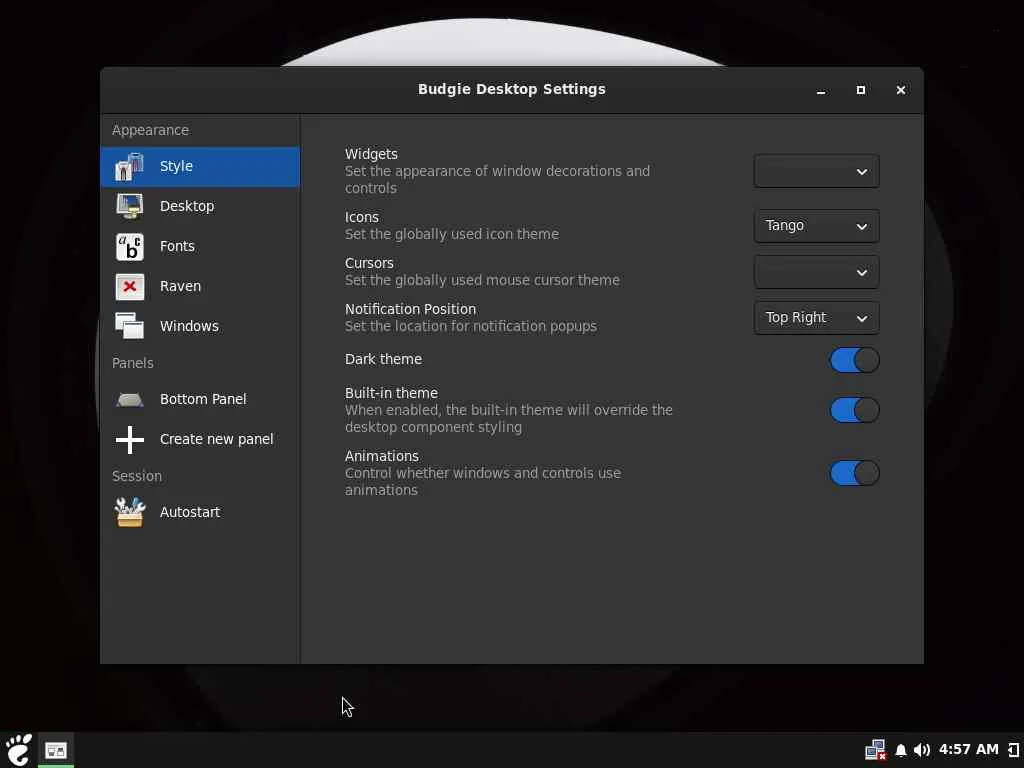Click the Dark theme label
Viewport: 1024px width, 768px height.
383,359
